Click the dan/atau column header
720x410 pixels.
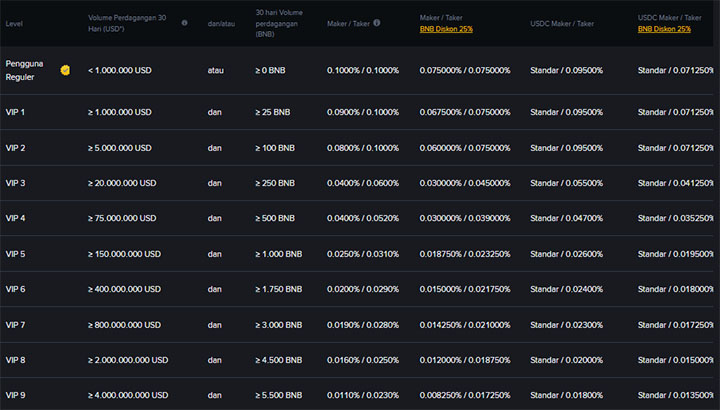coord(221,23)
